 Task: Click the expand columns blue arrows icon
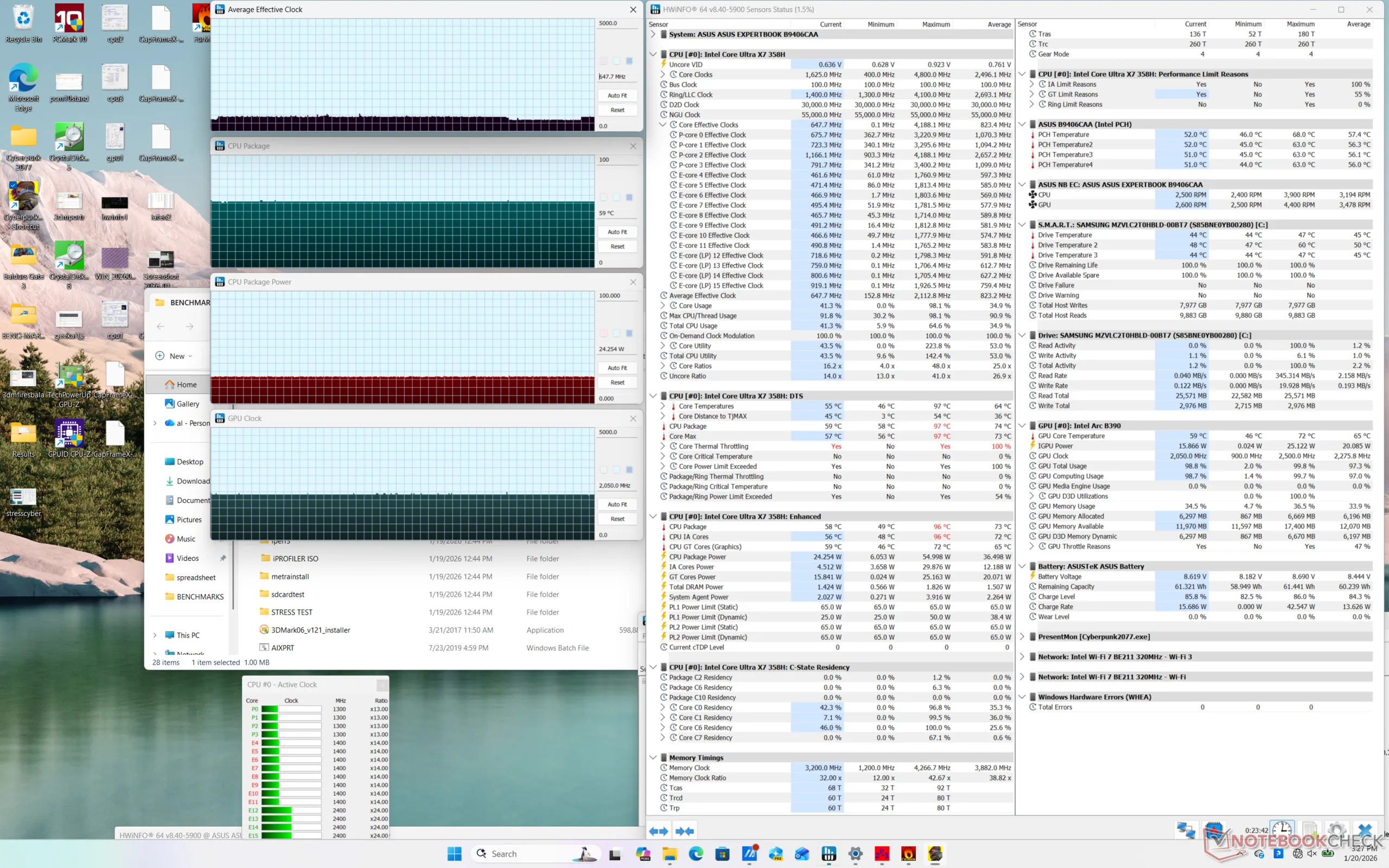[x=658, y=831]
